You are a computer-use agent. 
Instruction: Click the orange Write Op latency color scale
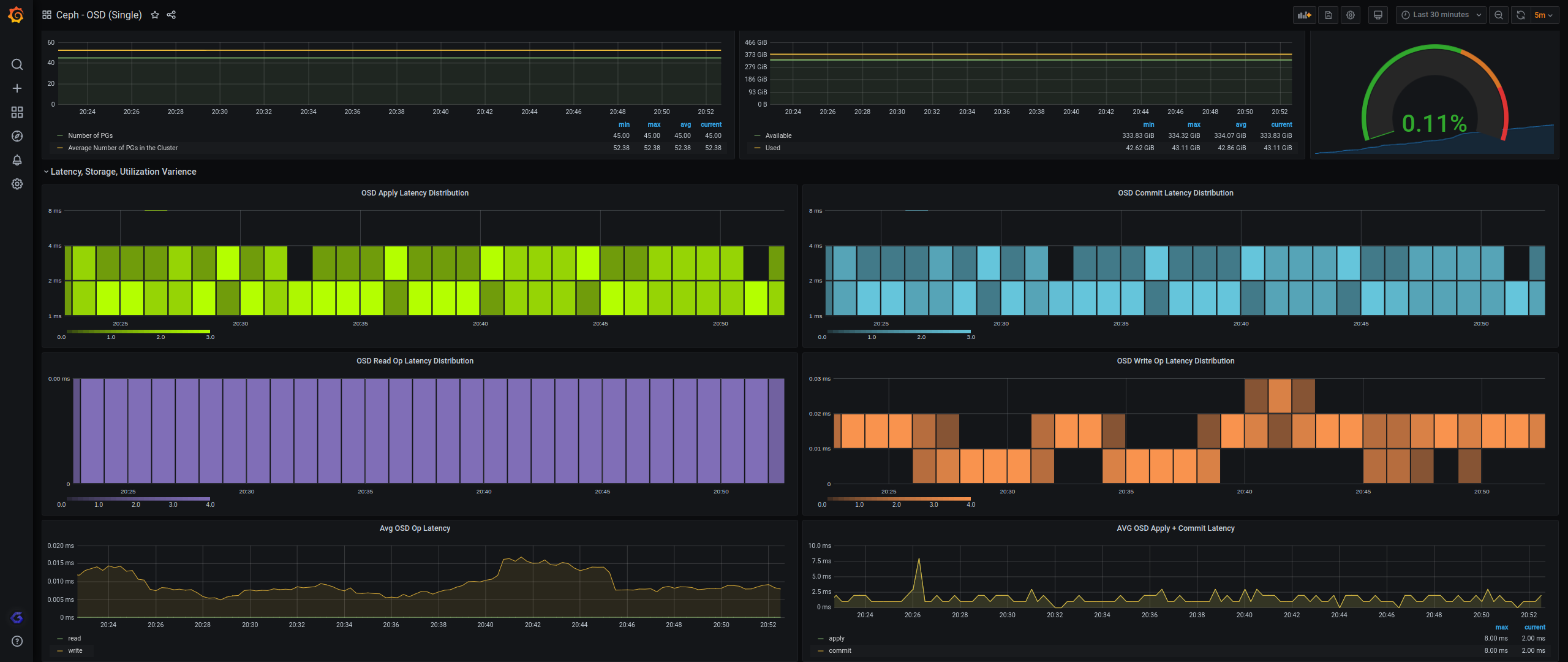899,499
